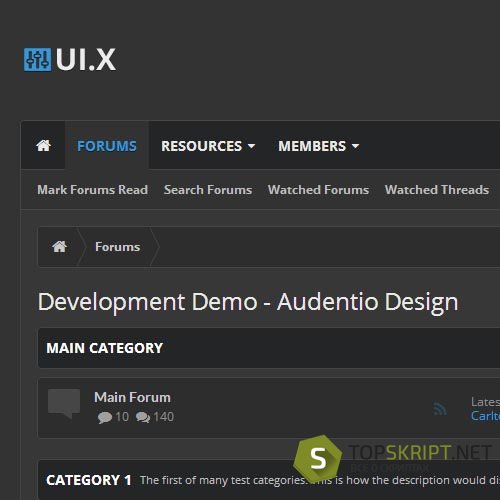Expand the Resources dropdown arrow

pyautogui.click(x=251, y=146)
